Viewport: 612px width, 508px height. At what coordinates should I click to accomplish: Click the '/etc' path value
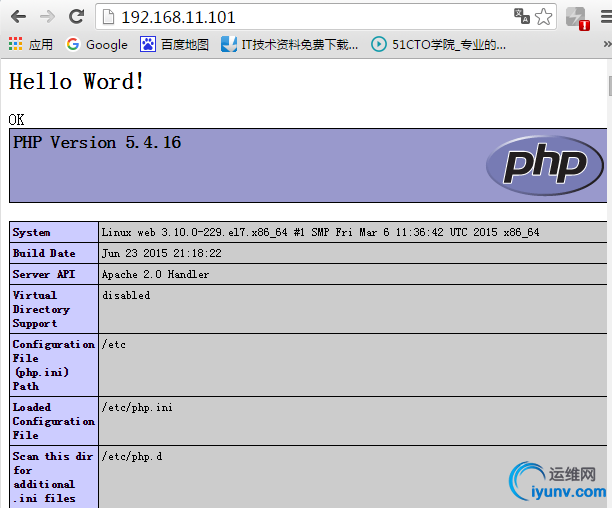(114, 345)
